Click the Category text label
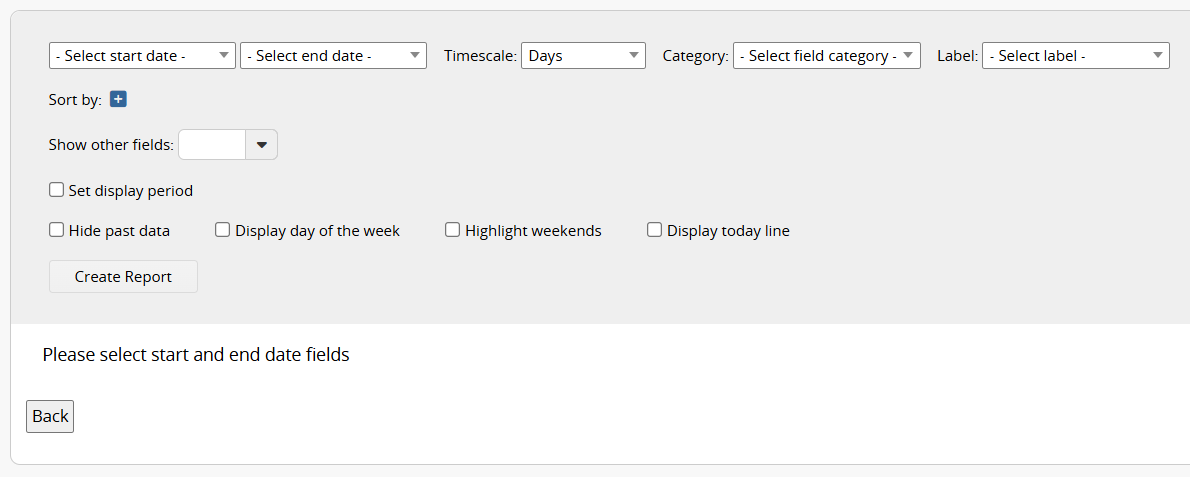1190x477 pixels. (695, 56)
